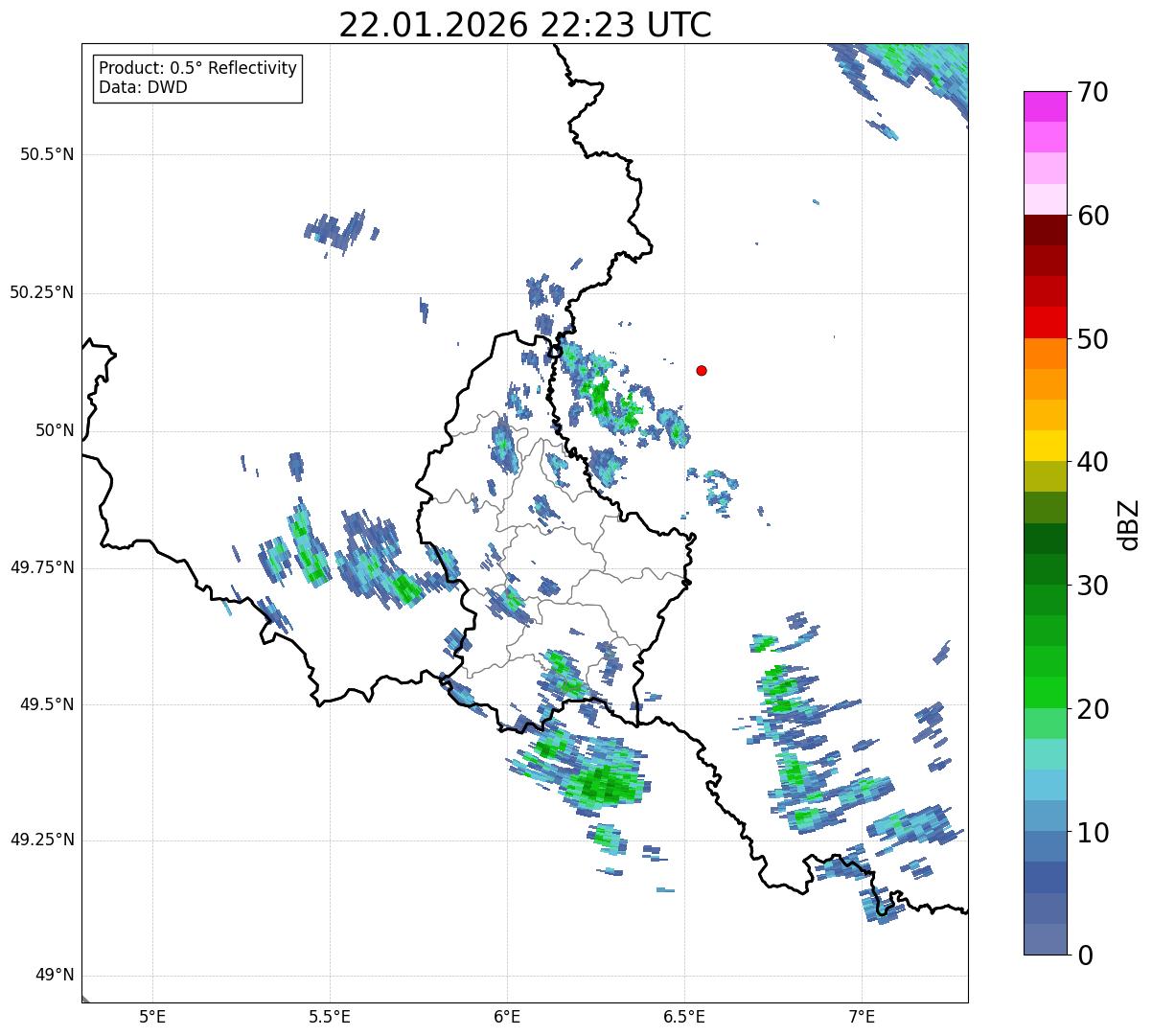1152x1036 pixels.
Task: Click the red station marker dot
Action: pyautogui.click(x=702, y=370)
